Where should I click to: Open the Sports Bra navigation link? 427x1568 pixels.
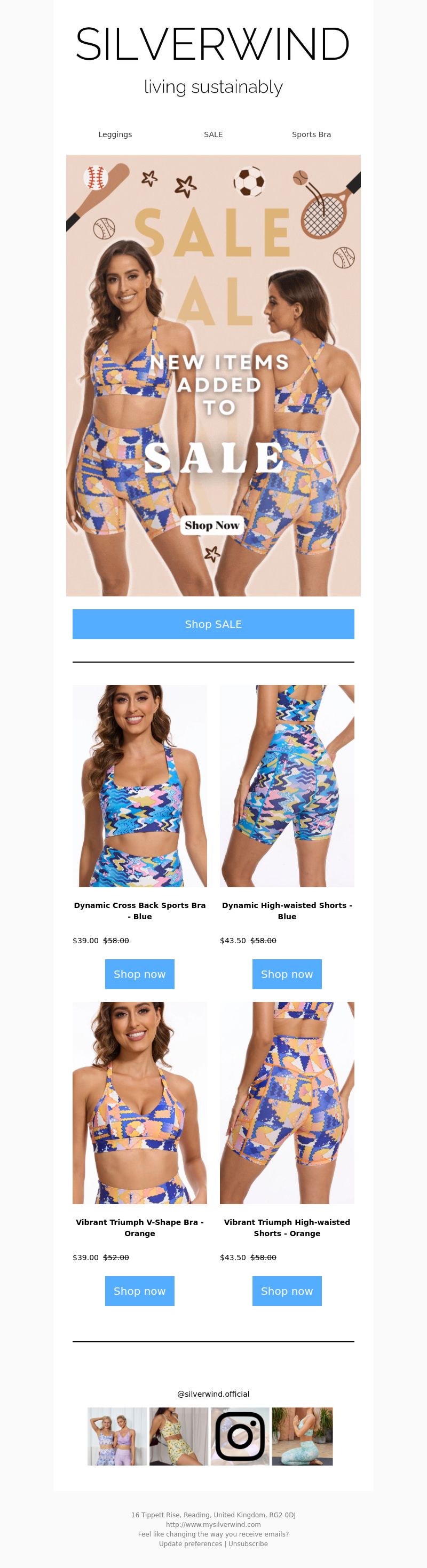pos(311,134)
